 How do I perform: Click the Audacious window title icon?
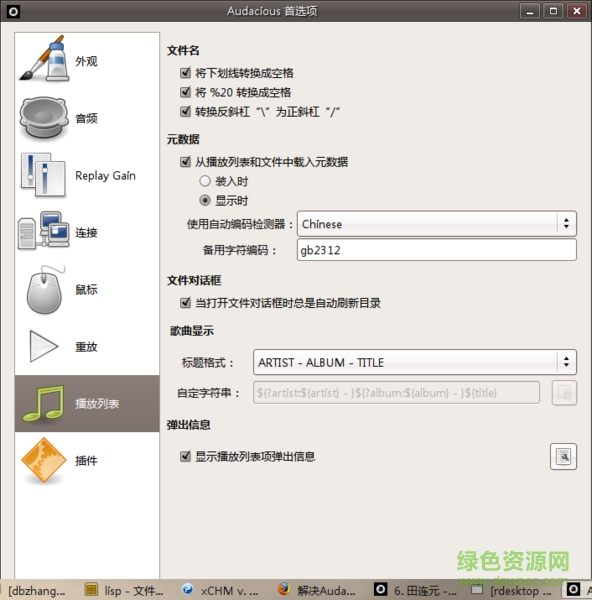13,11
